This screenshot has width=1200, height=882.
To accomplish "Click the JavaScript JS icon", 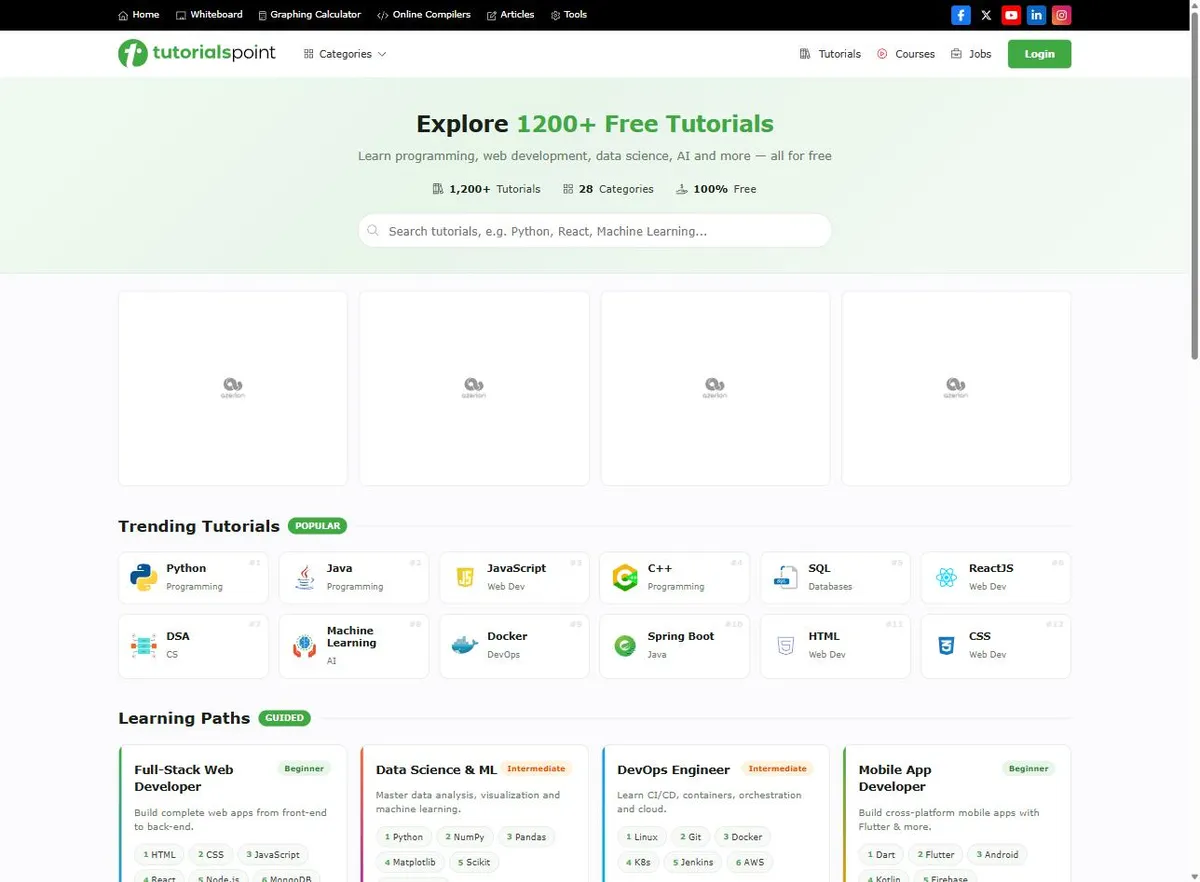I will click(x=465, y=577).
